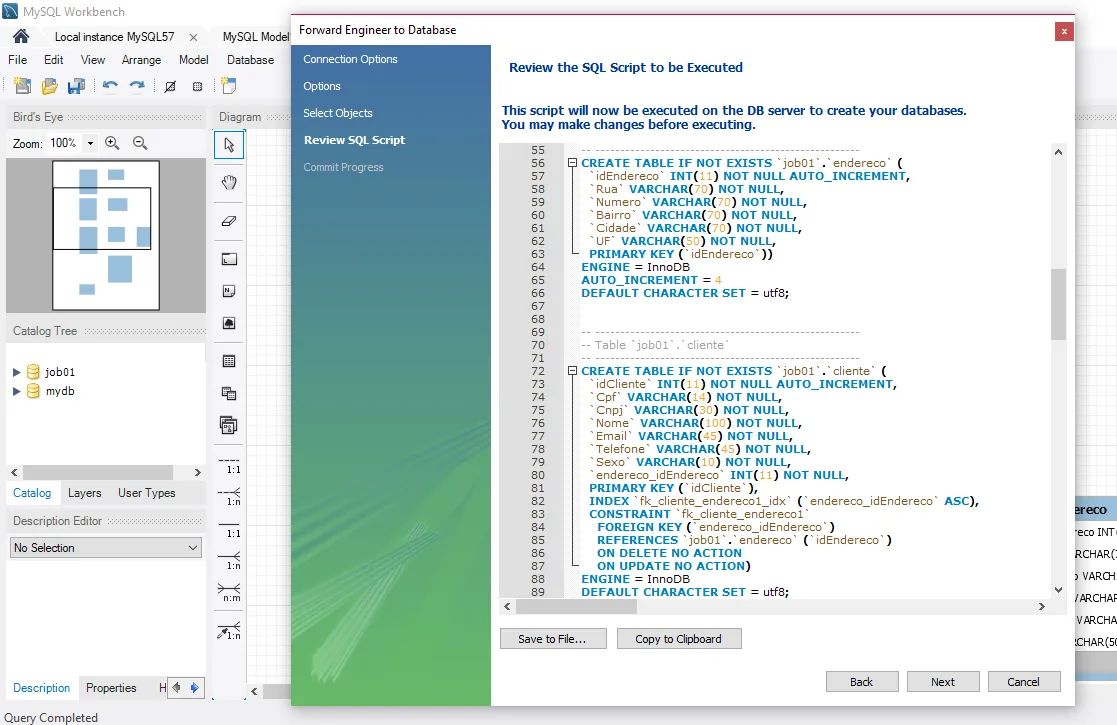Open the Model menu
1117x725 pixels.
(x=194, y=60)
